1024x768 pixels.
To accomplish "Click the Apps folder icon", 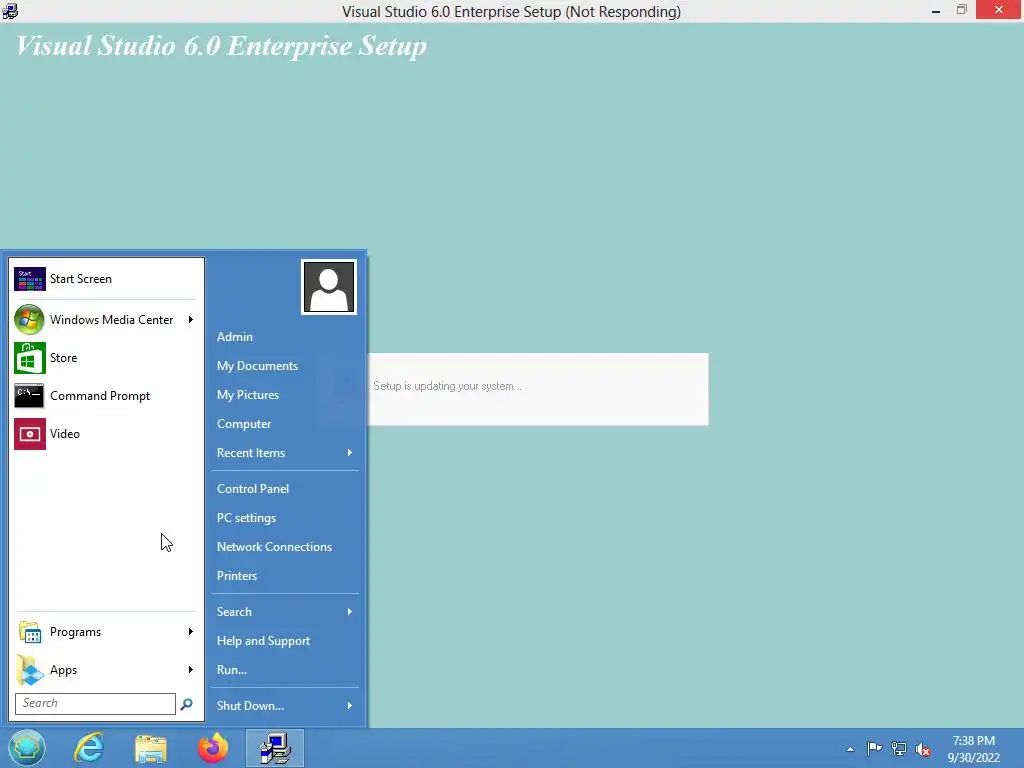I will coord(29,670).
